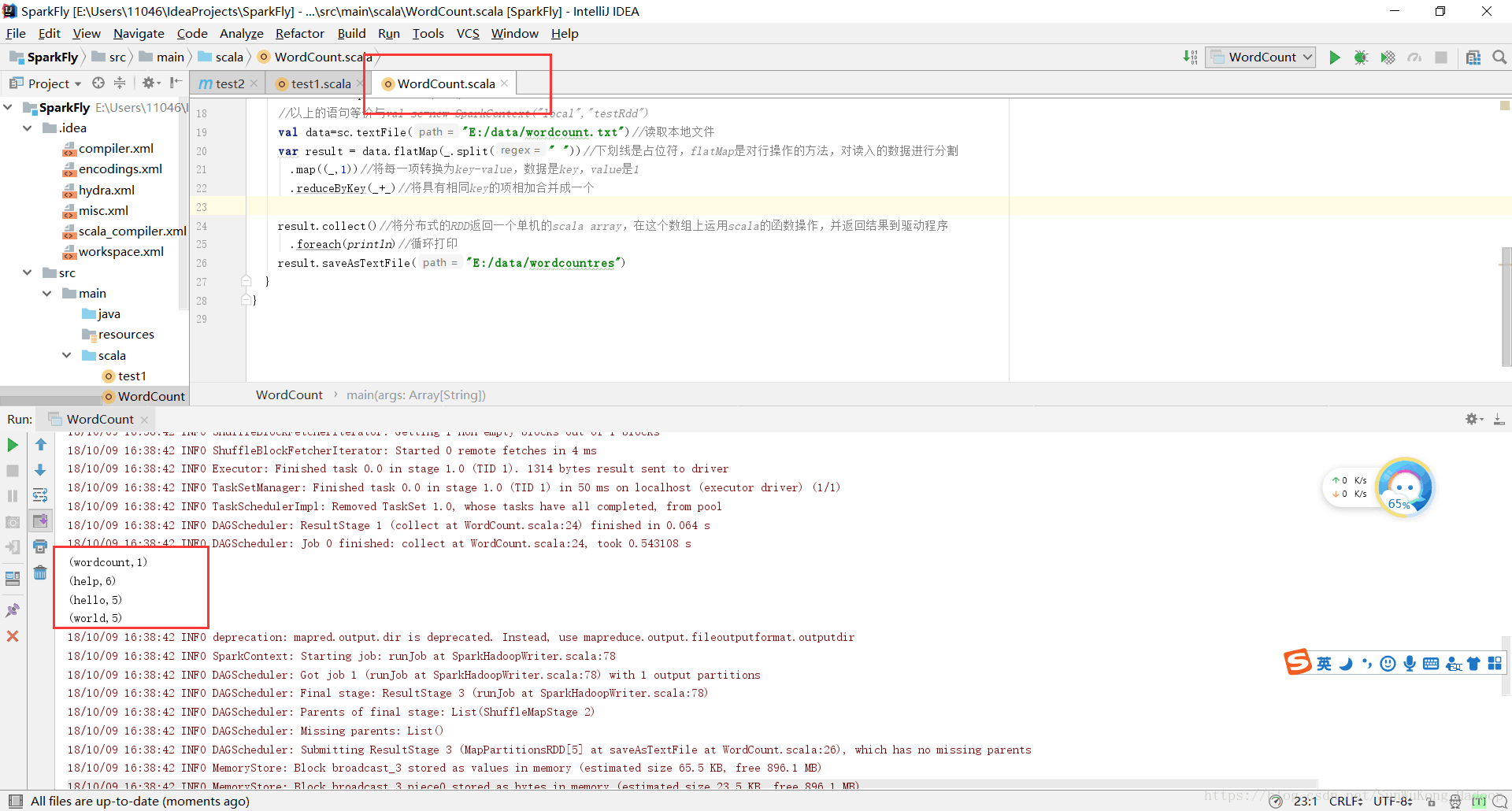Open the Refactor menu

pos(299,33)
